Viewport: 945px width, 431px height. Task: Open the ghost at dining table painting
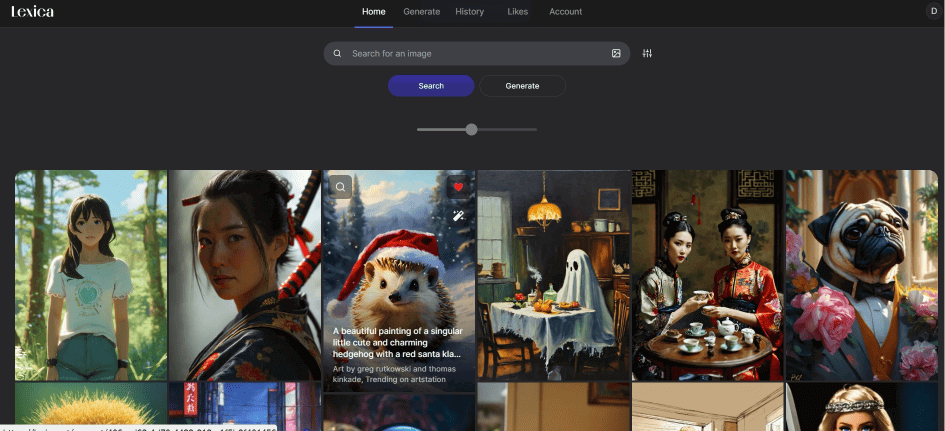pyautogui.click(x=554, y=275)
